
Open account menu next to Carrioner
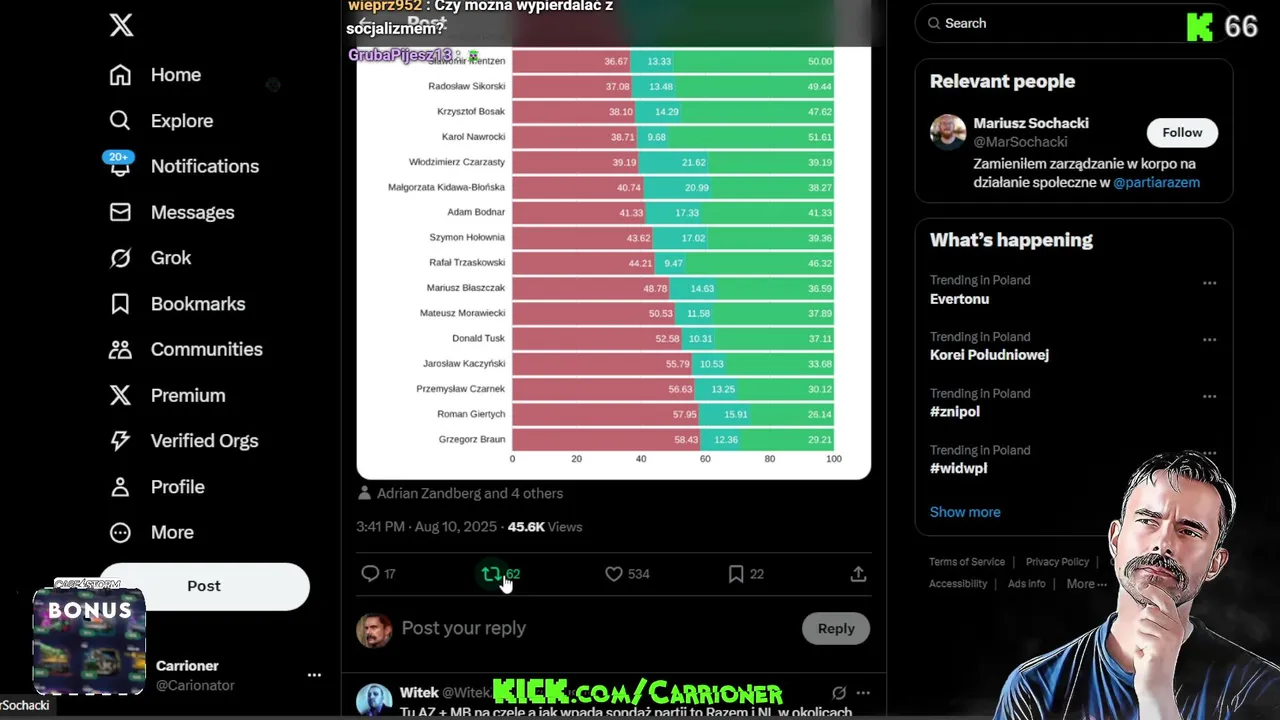314,675
